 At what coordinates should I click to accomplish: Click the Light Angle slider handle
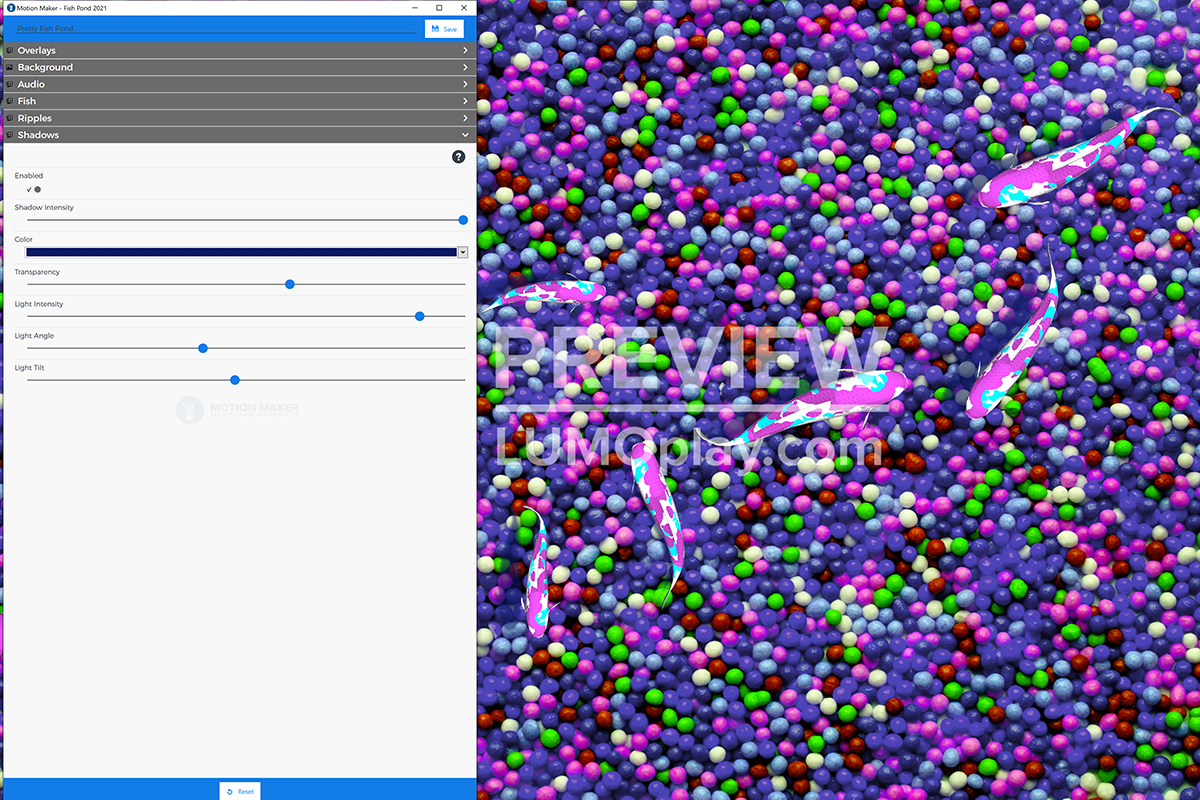click(203, 348)
